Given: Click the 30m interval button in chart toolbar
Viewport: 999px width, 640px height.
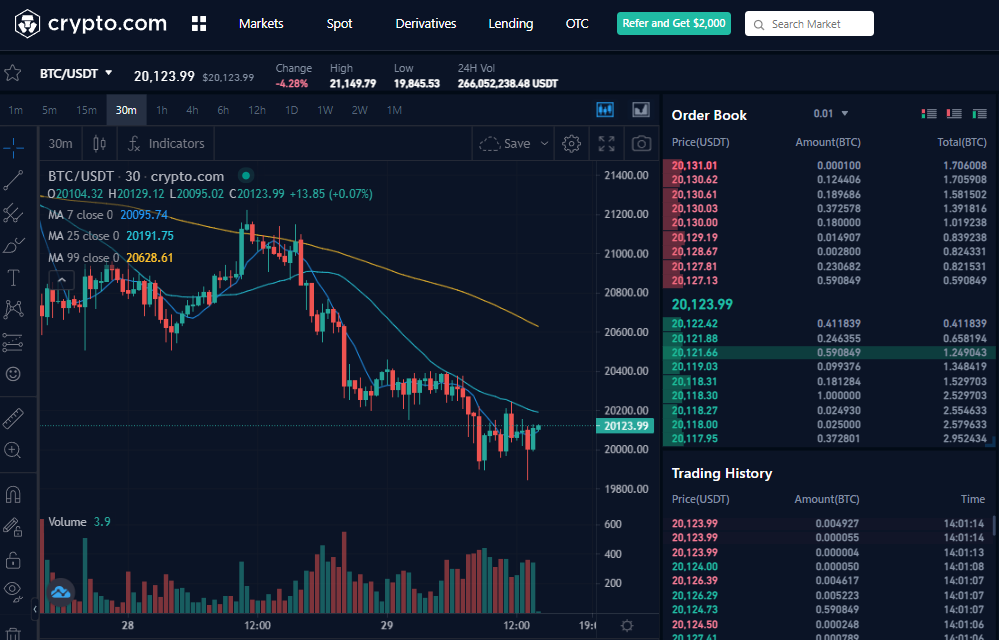Looking at the screenshot, I should 61,144.
